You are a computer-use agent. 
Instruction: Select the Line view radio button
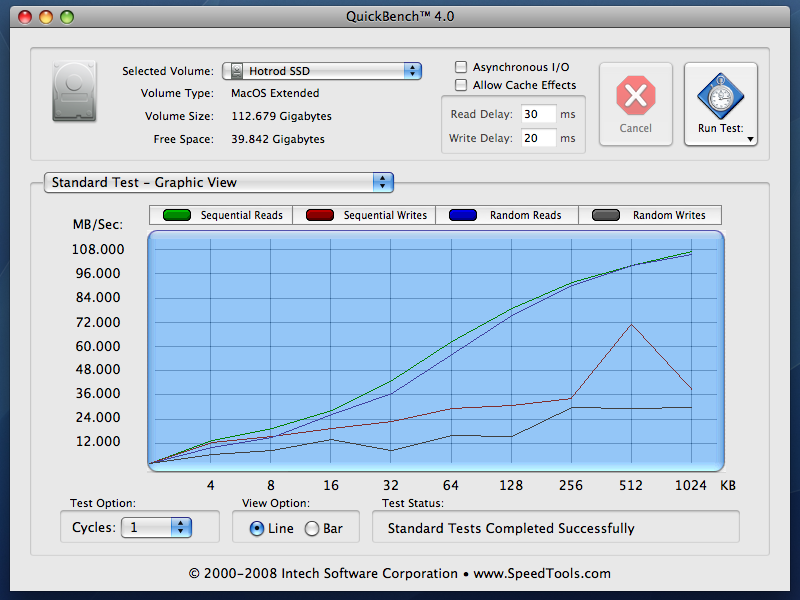pos(257,529)
